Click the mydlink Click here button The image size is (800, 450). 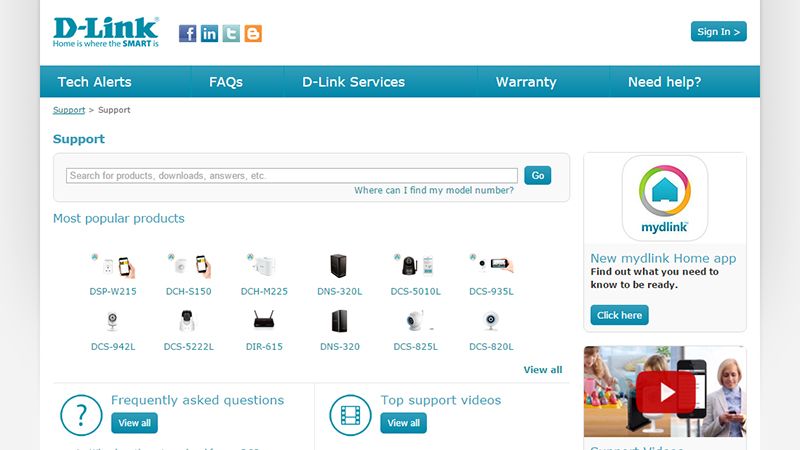pyautogui.click(x=619, y=315)
